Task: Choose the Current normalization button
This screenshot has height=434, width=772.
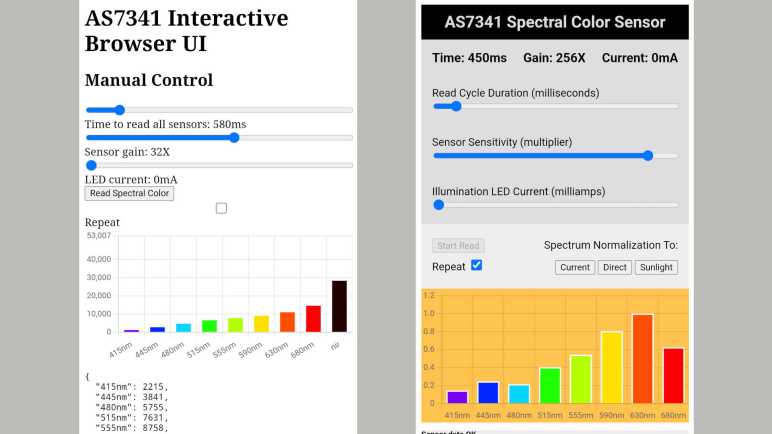Action: click(x=575, y=267)
